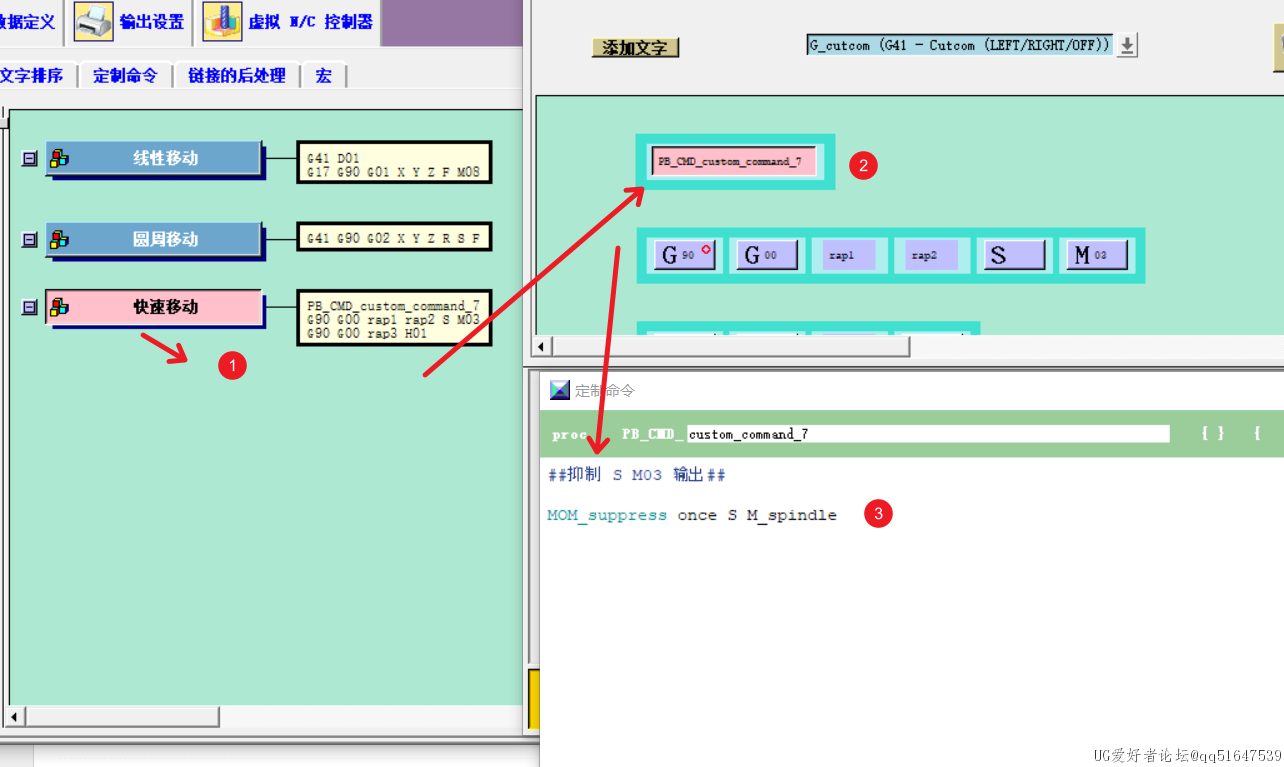Switch to the 定制命令 tab
Image resolution: width=1284 pixels, height=767 pixels.
pyautogui.click(x=125, y=75)
